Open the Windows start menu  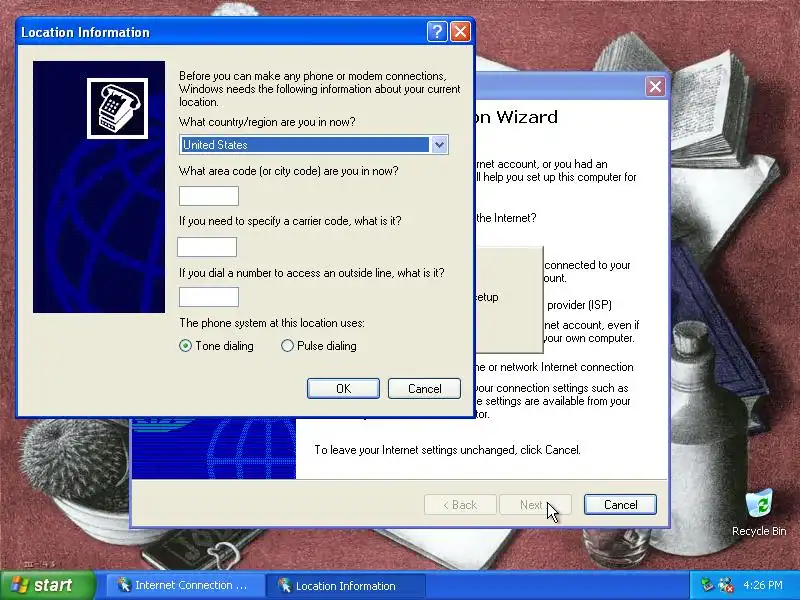click(48, 585)
